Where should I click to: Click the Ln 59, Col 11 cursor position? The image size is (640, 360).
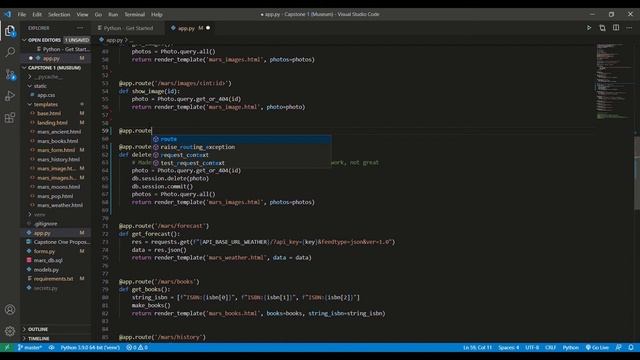coord(477,347)
